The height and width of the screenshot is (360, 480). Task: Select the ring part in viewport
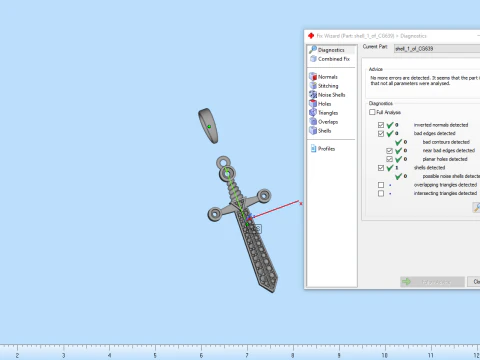pos(208,126)
